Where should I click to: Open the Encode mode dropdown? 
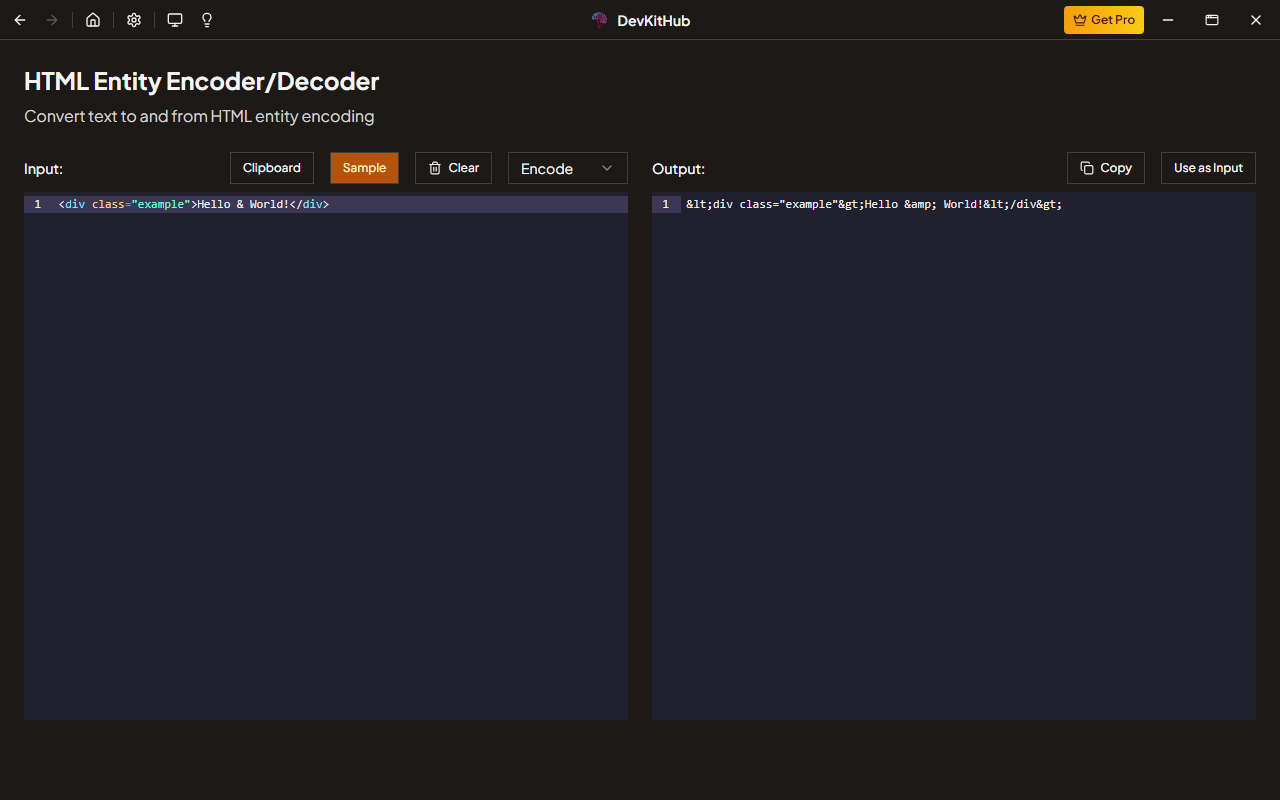tap(568, 168)
